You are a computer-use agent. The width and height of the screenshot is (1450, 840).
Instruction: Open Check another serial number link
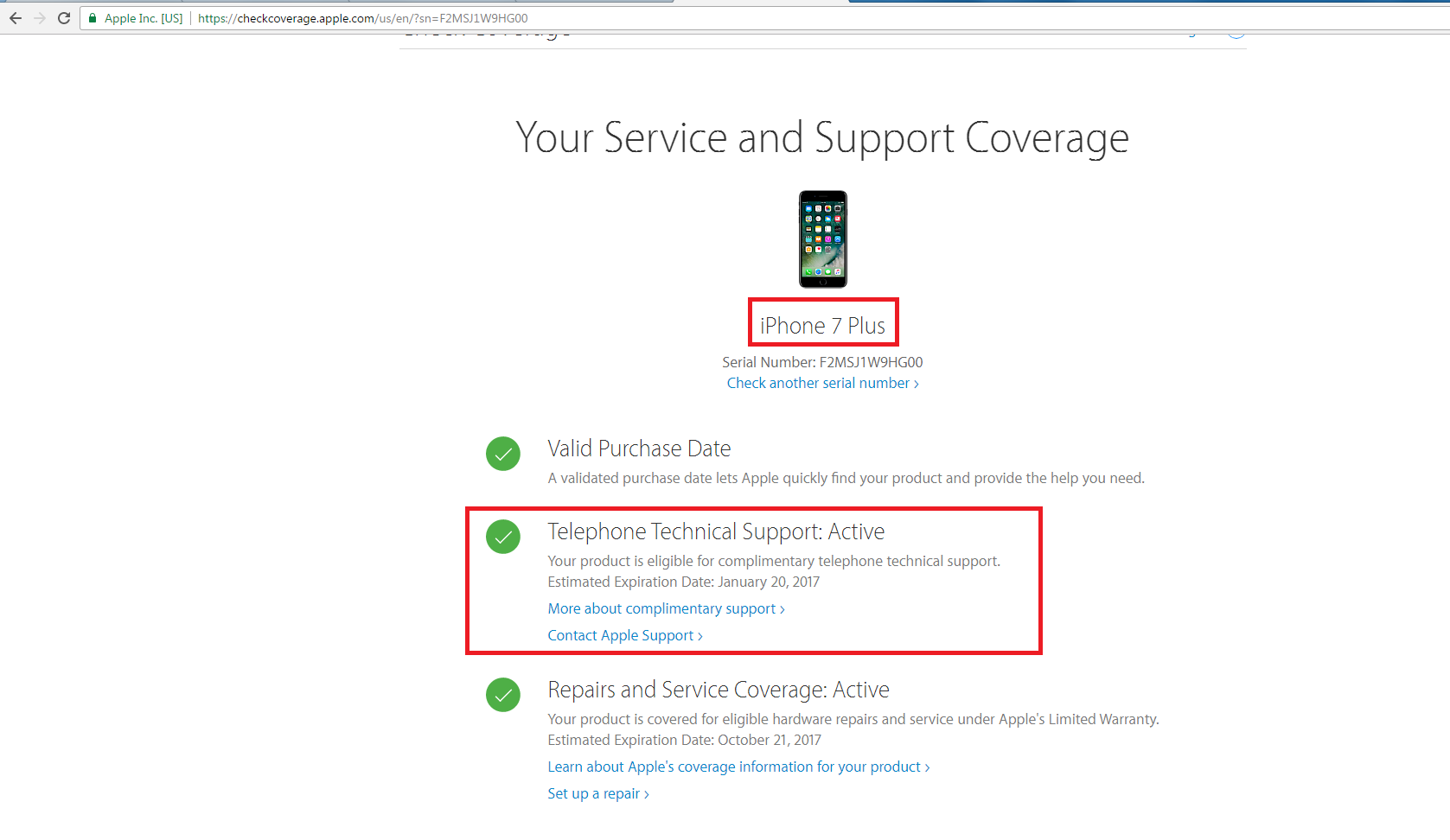(822, 383)
